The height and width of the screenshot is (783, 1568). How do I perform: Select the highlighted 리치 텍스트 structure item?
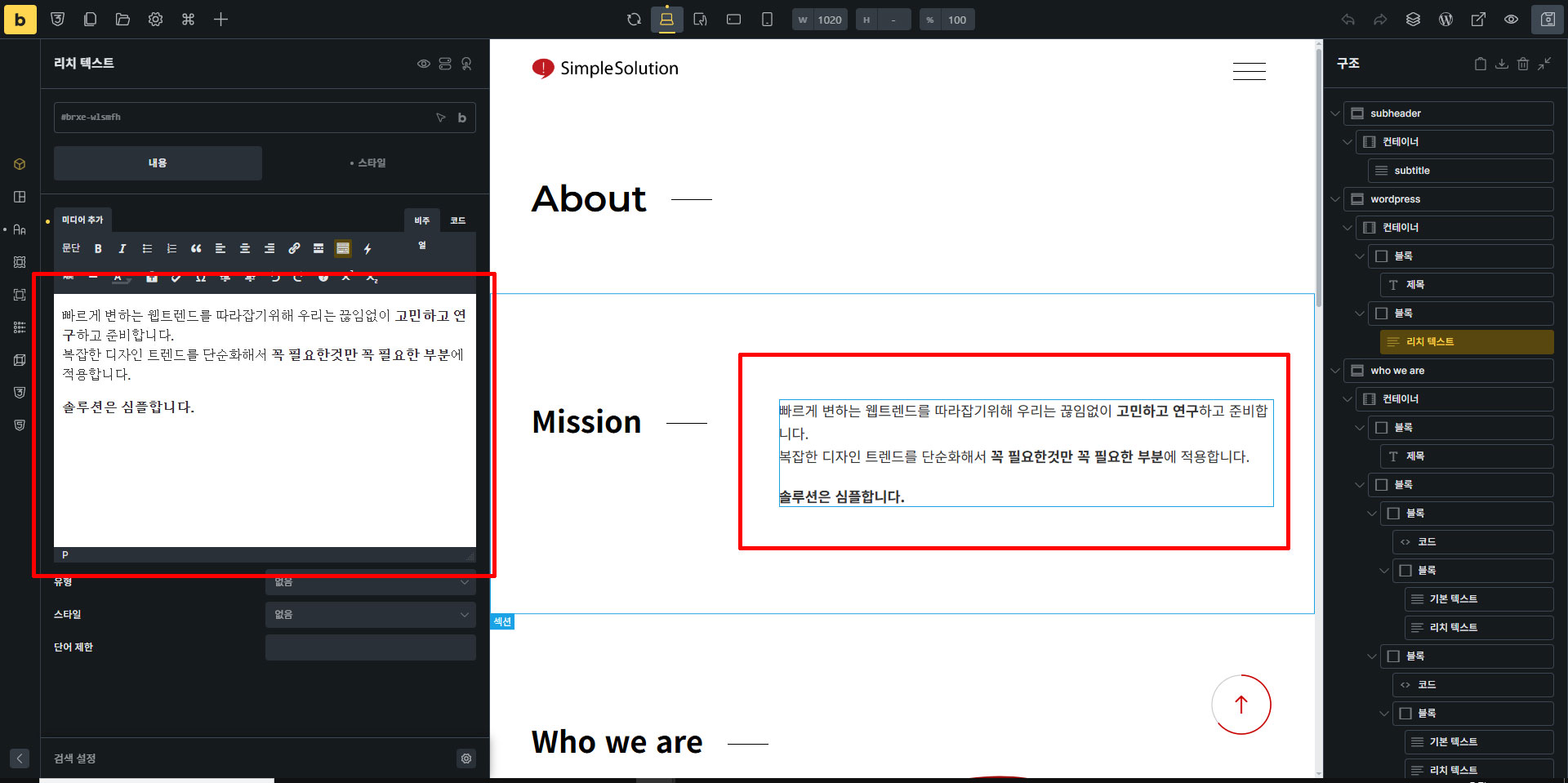1466,342
